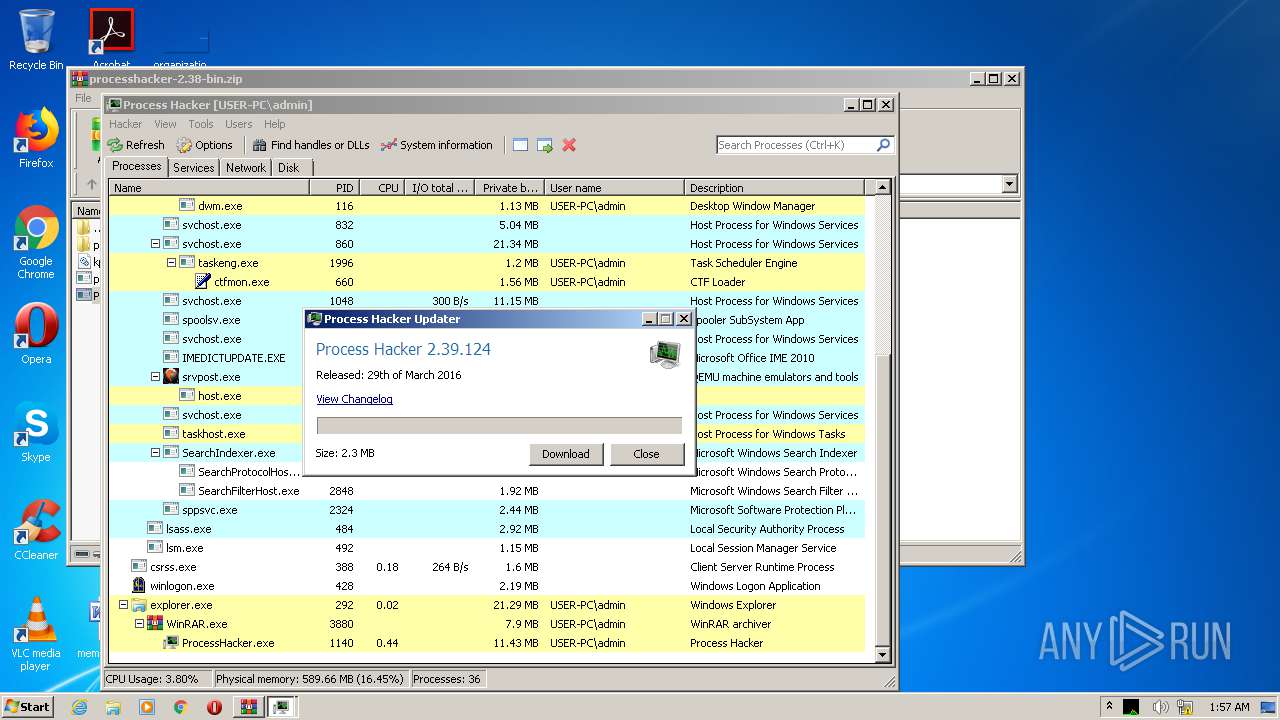Switch to the Network tab
Viewport: 1280px width, 720px height.
click(246, 168)
